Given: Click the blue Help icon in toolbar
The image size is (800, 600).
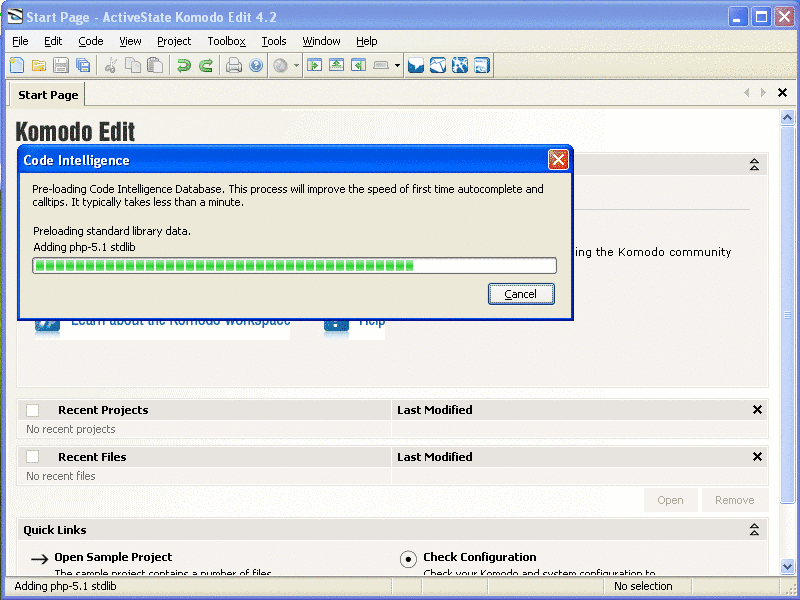Looking at the screenshot, I should [x=256, y=66].
